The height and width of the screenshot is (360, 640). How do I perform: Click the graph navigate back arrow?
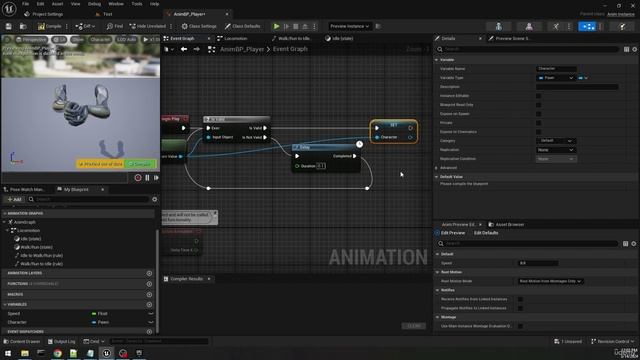pos(184,49)
